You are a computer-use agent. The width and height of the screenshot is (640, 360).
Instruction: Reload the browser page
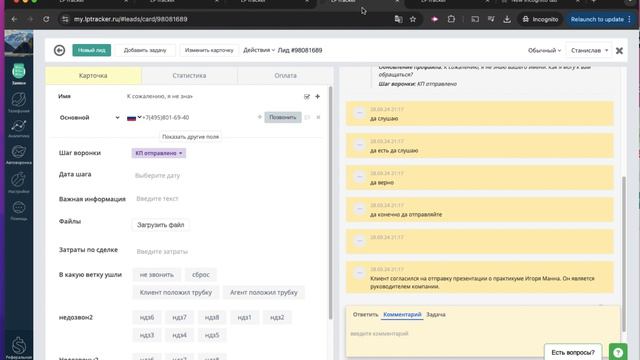(46, 19)
